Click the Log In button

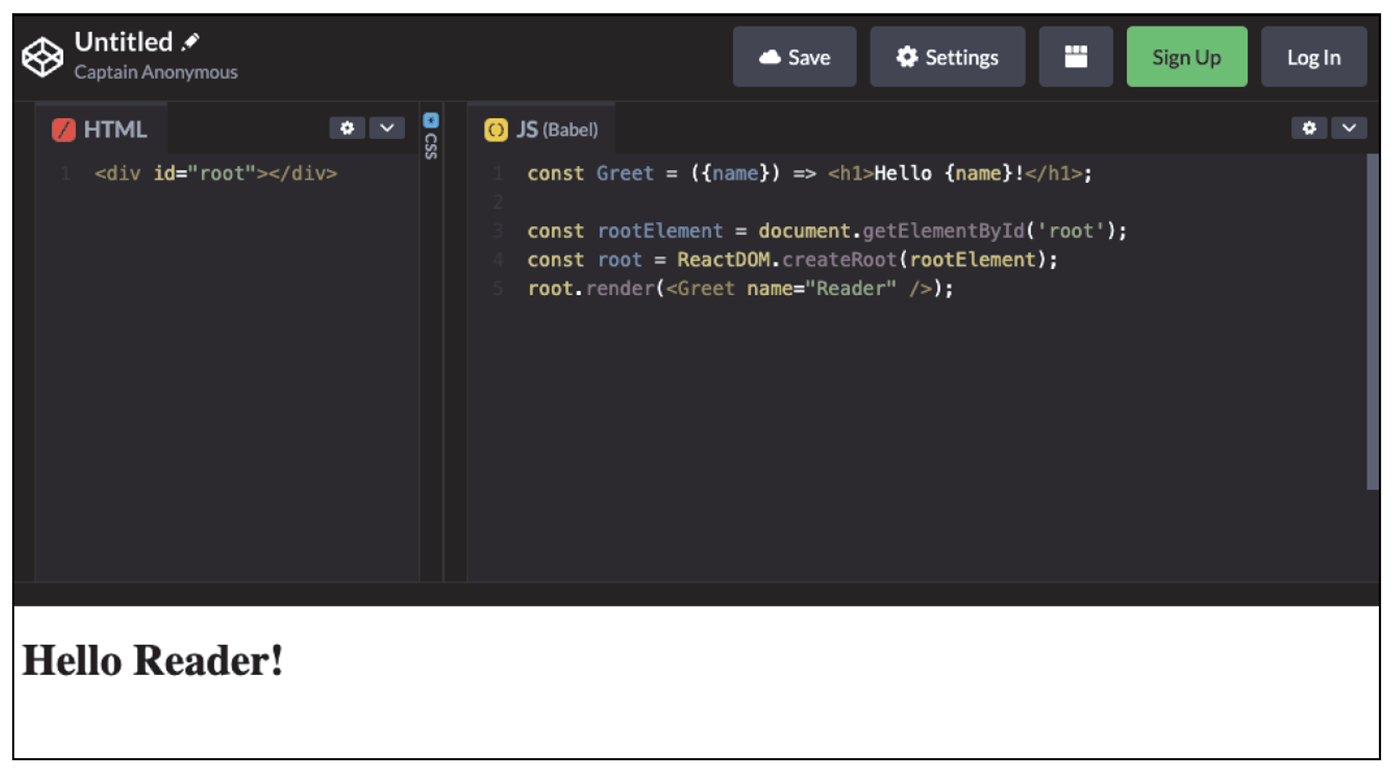coord(1313,56)
